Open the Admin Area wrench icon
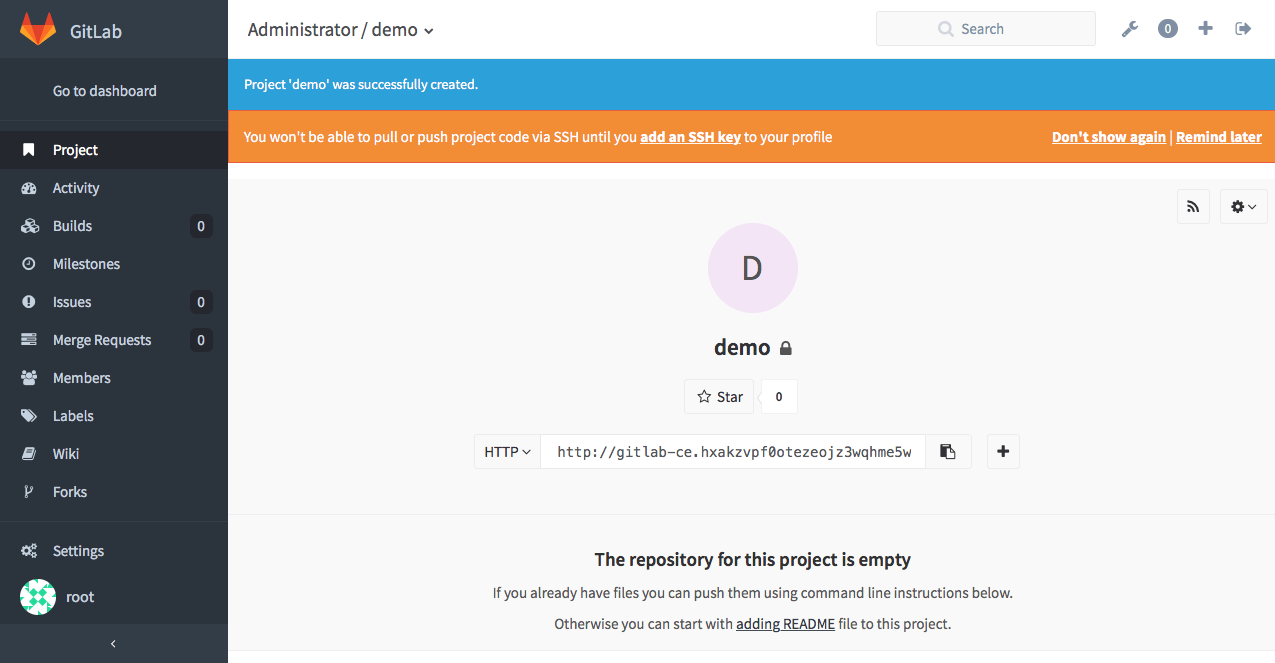 click(x=1129, y=28)
